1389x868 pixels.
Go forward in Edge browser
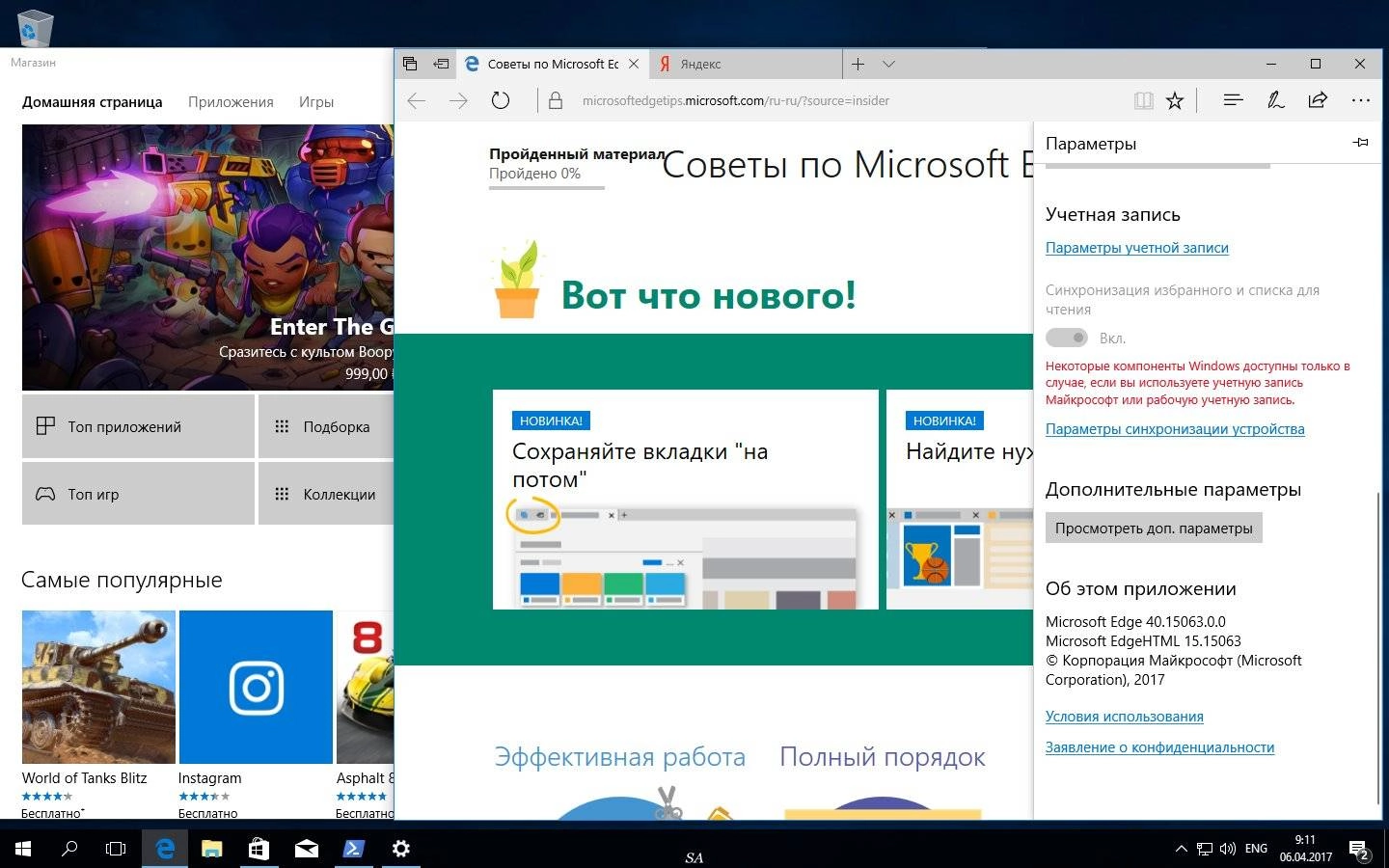[458, 100]
